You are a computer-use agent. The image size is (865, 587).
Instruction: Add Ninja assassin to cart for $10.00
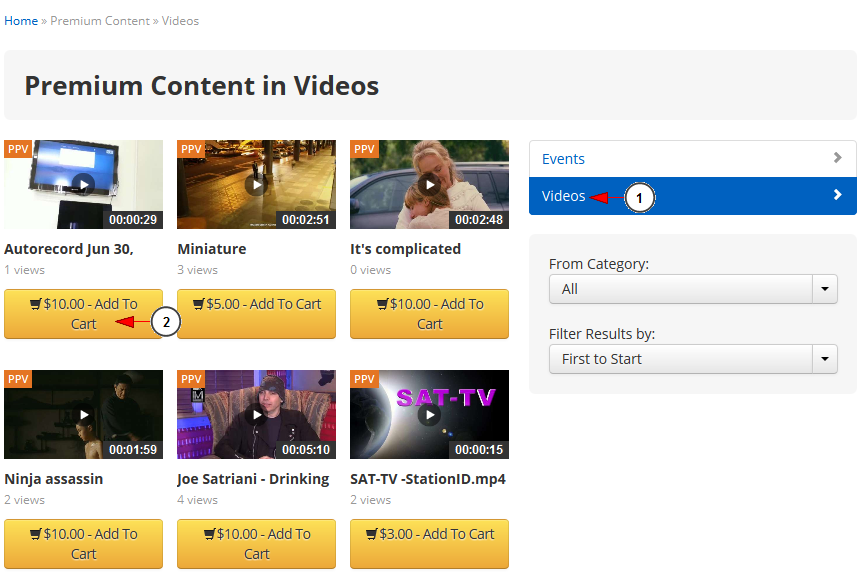coord(83,544)
